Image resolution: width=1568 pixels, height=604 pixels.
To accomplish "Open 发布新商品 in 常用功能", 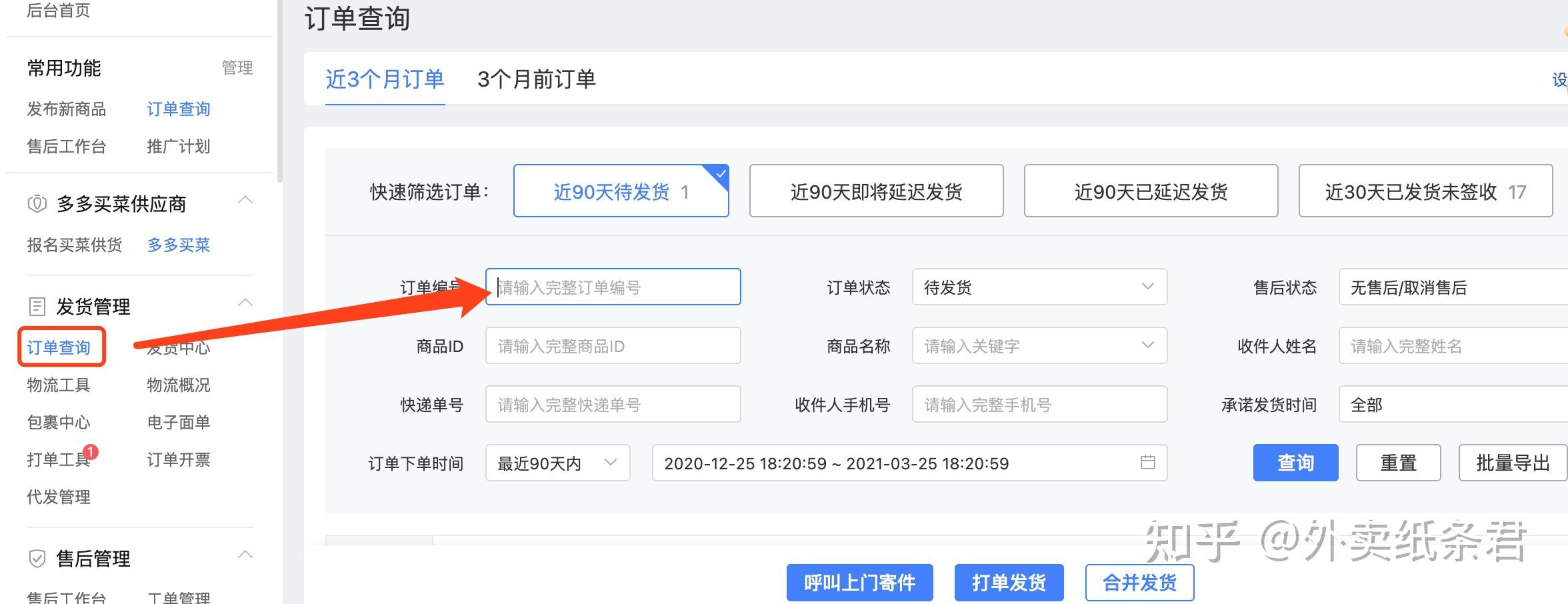I will tap(67, 109).
